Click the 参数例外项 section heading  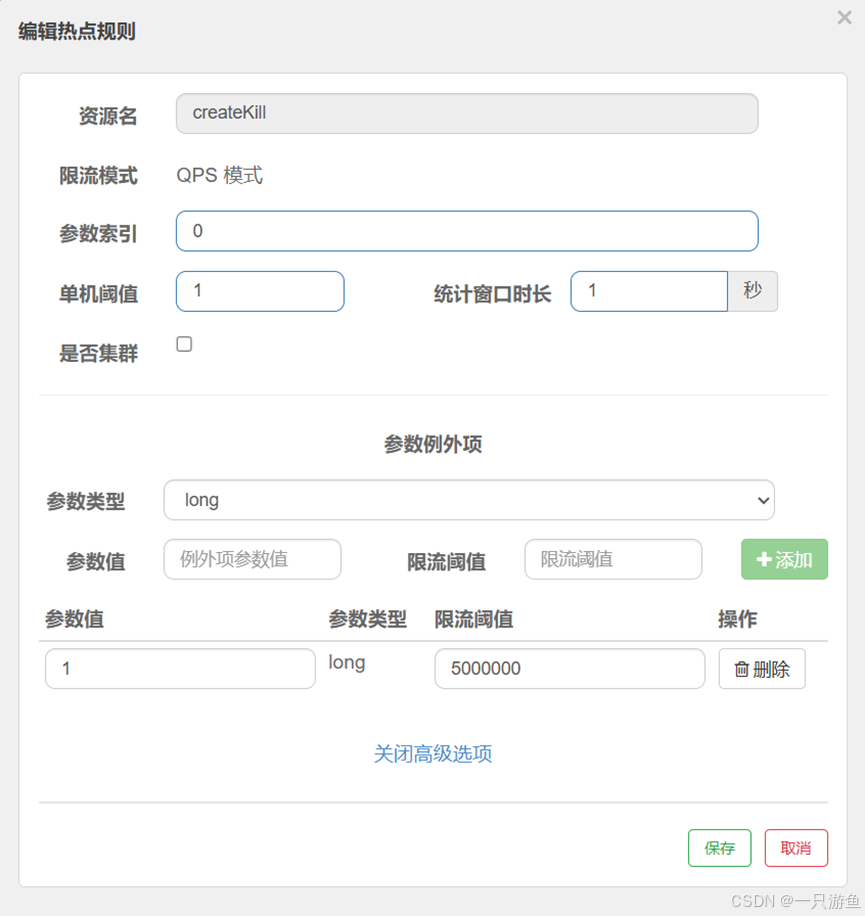[433, 444]
